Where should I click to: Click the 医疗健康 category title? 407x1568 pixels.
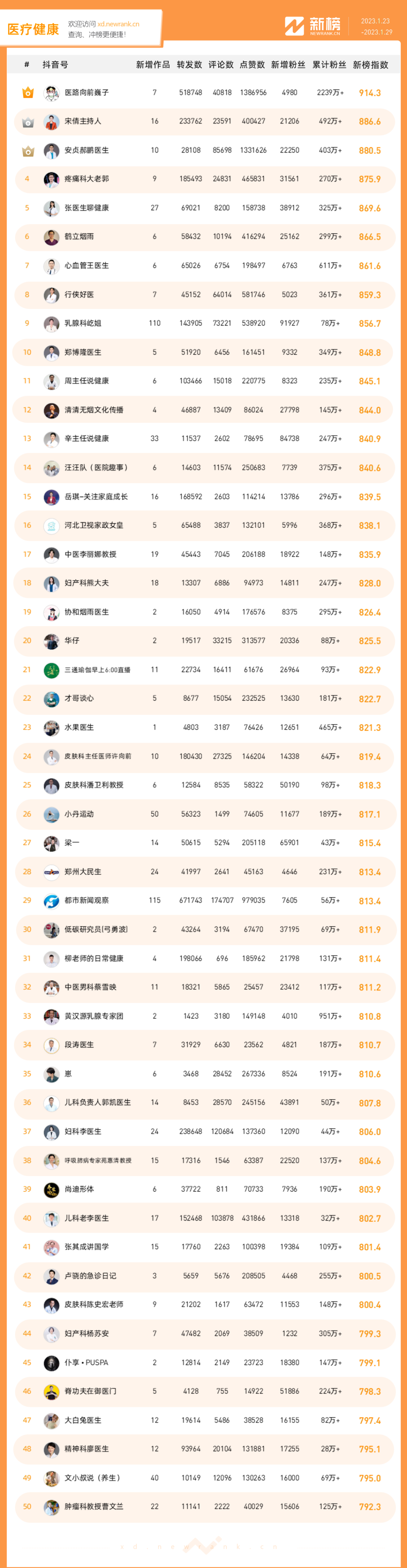pyautogui.click(x=33, y=29)
